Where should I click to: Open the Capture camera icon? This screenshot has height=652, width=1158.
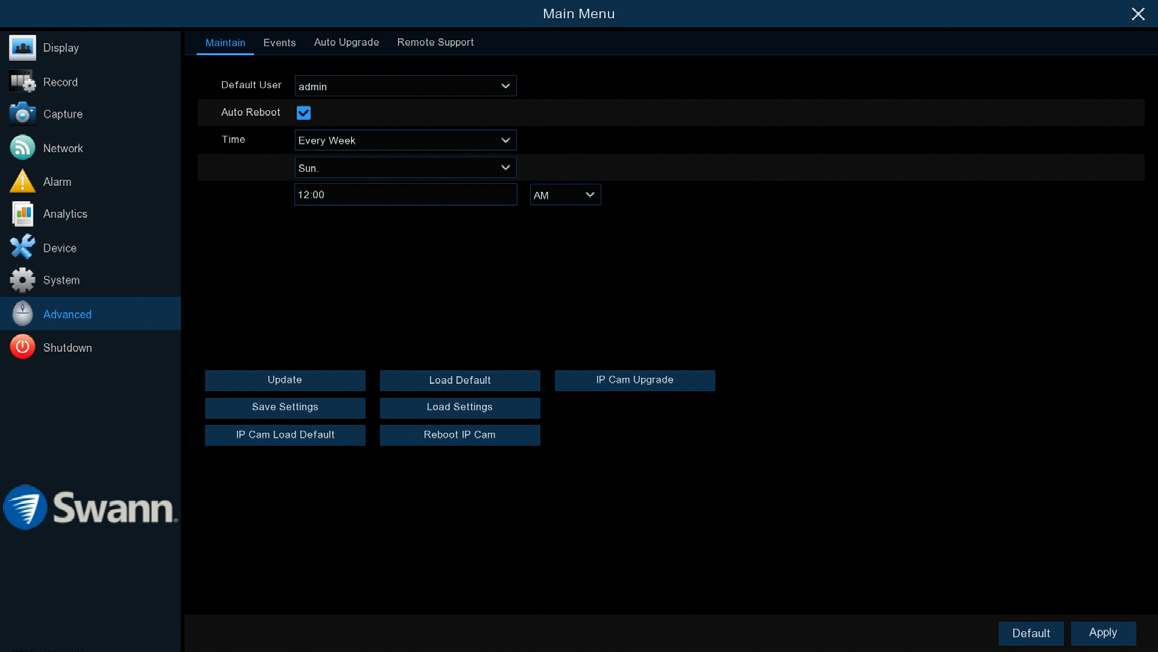[x=22, y=114]
